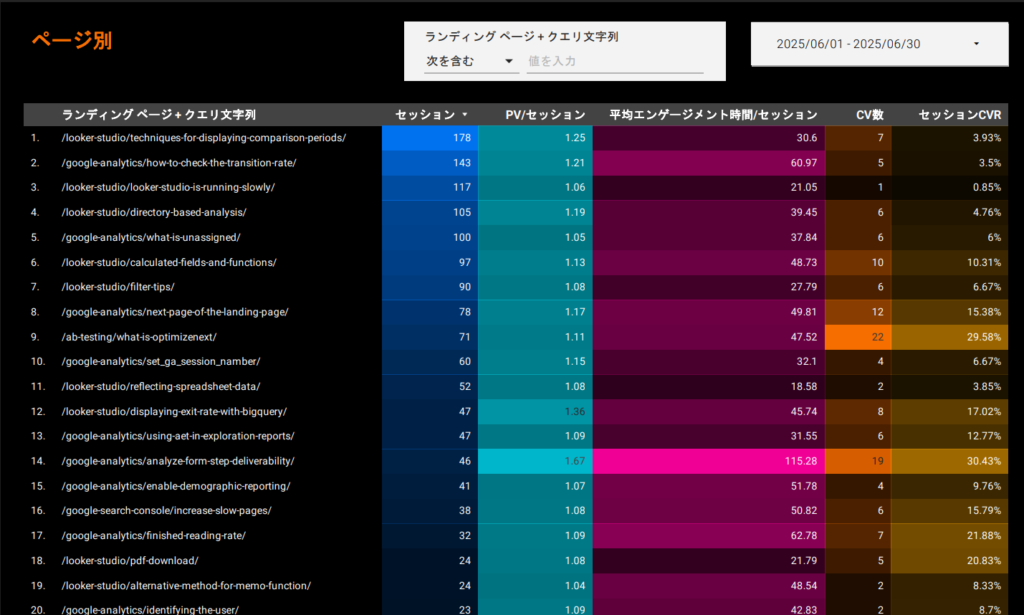Click the ページ別 report title
Image resolution: width=1024 pixels, height=615 pixels.
(x=70, y=40)
